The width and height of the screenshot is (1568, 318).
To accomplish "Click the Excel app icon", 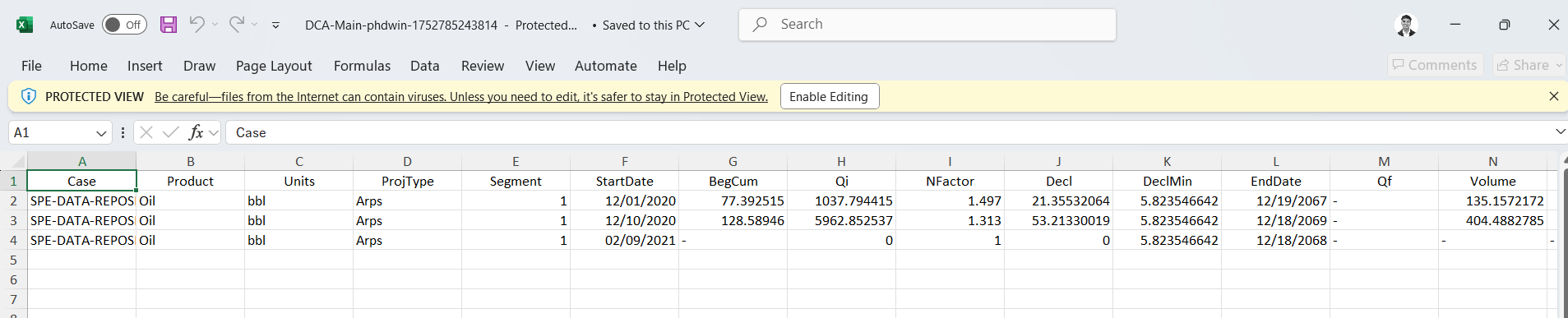I will [25, 25].
